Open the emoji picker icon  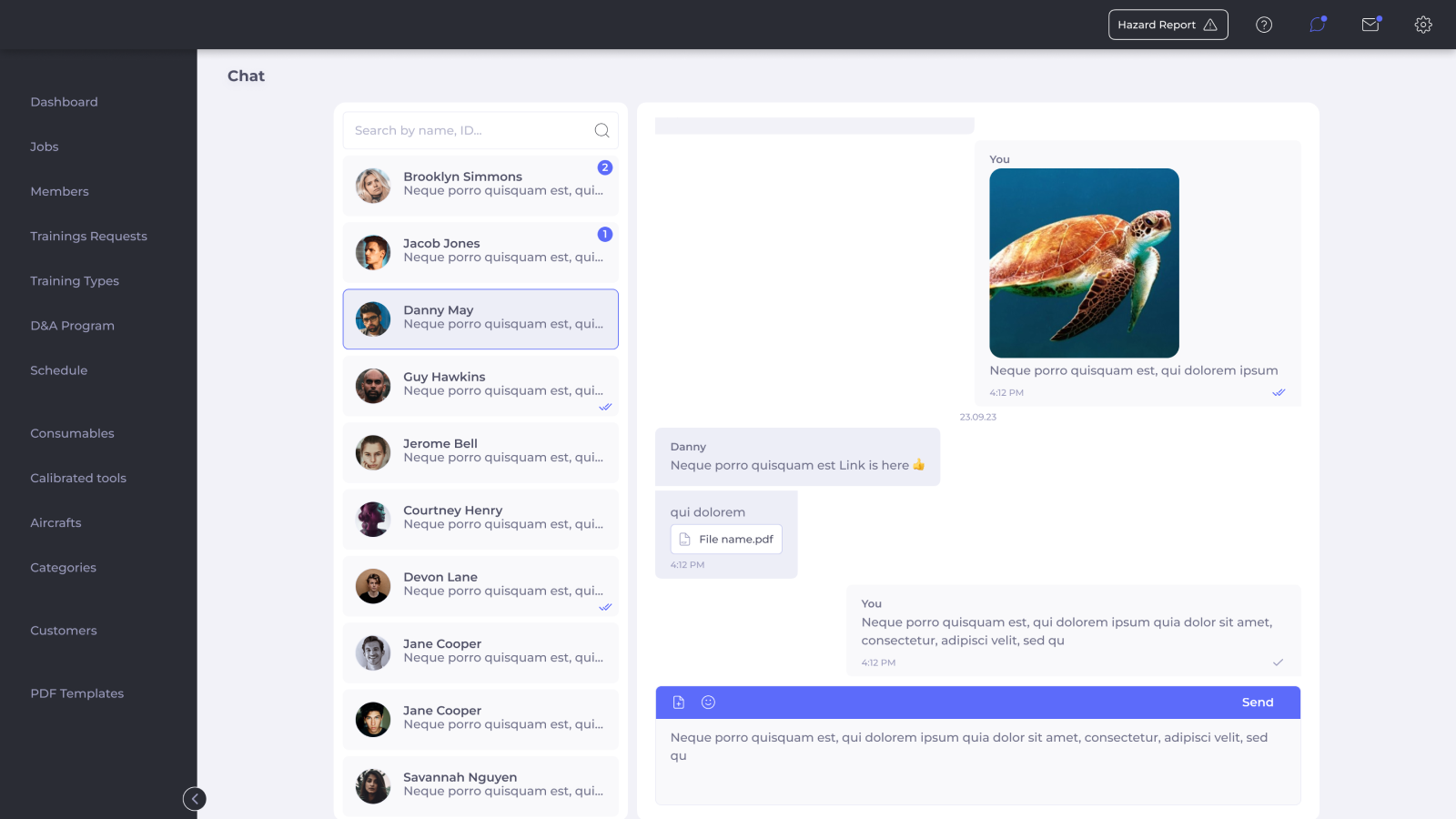click(708, 703)
